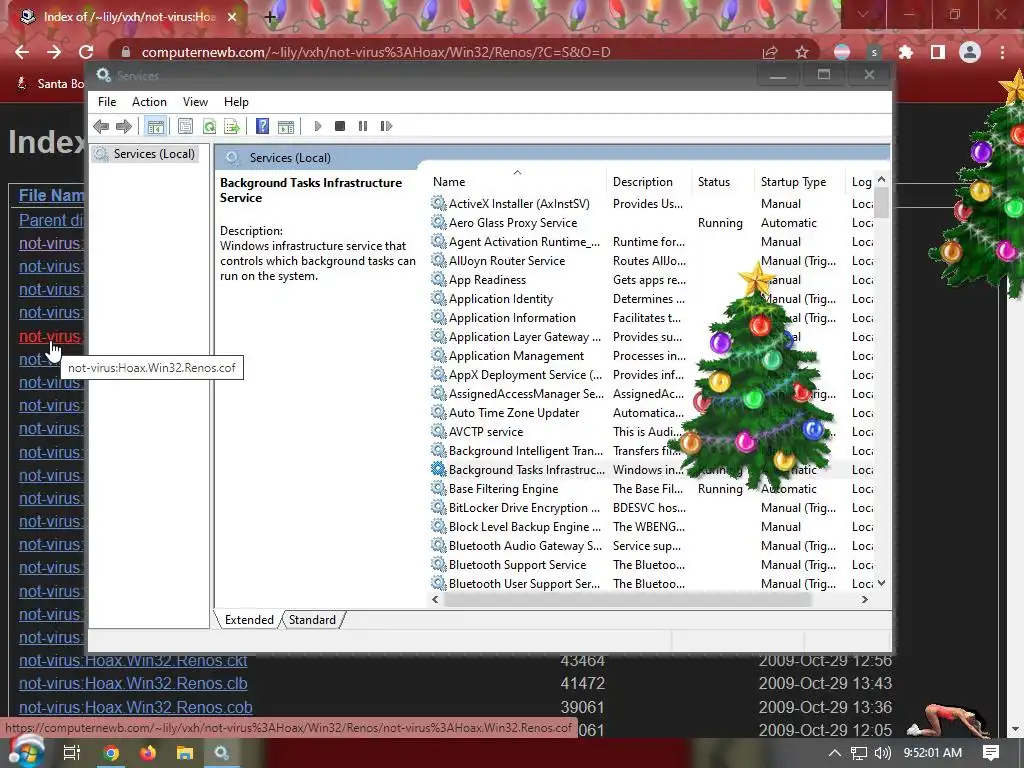Open the View menu in Services

click(195, 102)
